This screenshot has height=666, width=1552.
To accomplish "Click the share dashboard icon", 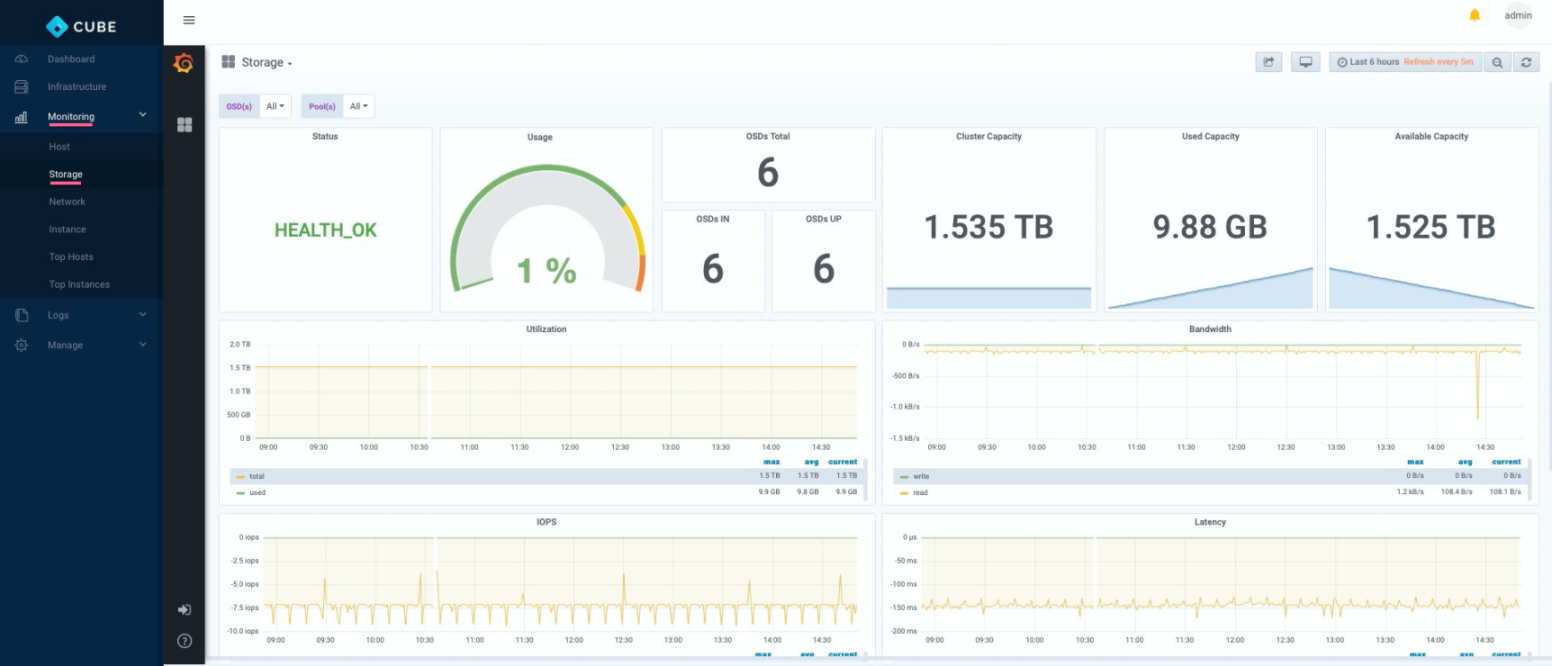I will click(x=1269, y=62).
